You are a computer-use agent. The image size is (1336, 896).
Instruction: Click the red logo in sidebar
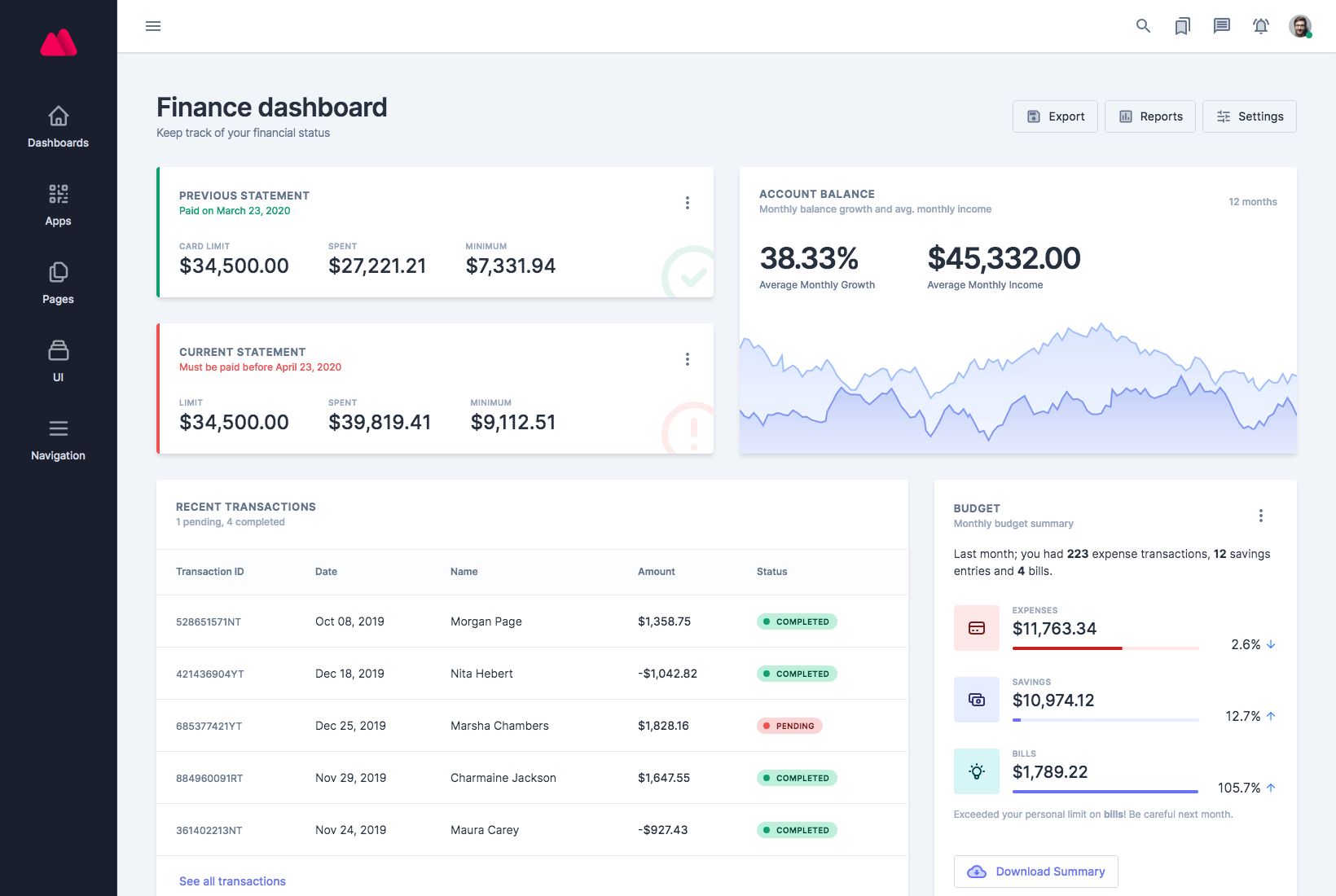(59, 43)
